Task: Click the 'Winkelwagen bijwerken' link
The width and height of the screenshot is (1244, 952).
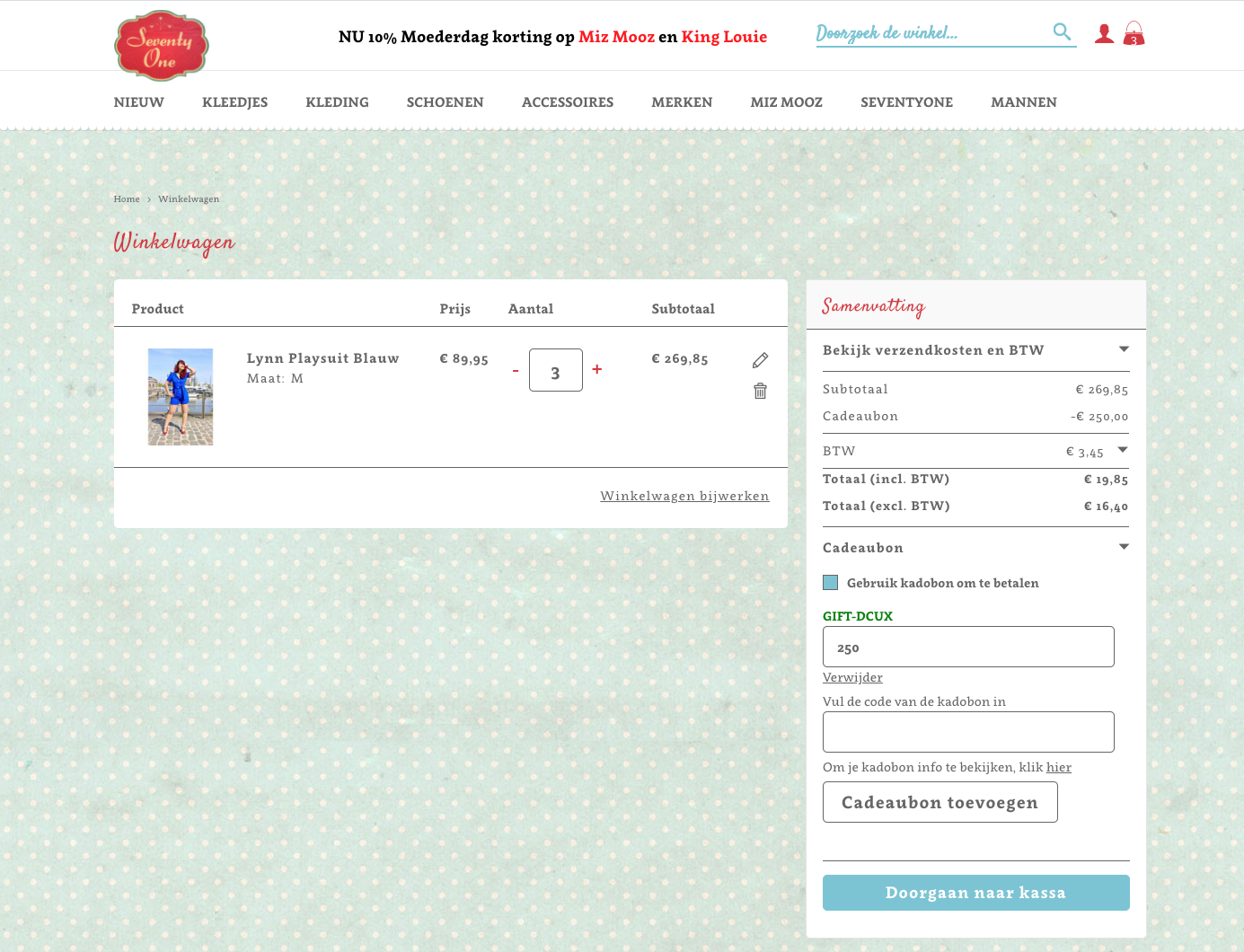Action: [x=684, y=496]
